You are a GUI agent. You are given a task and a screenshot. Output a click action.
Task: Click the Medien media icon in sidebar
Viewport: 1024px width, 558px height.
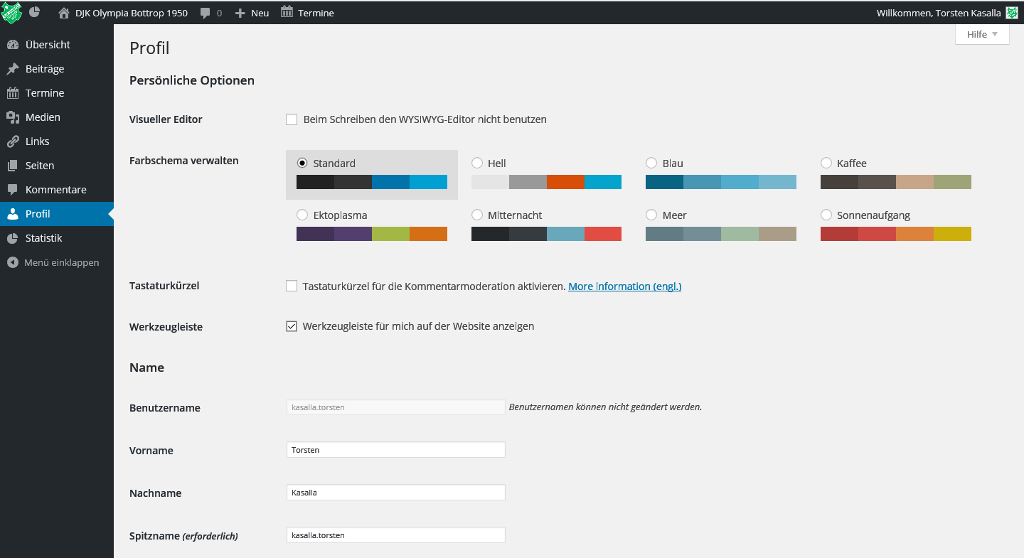[13, 117]
